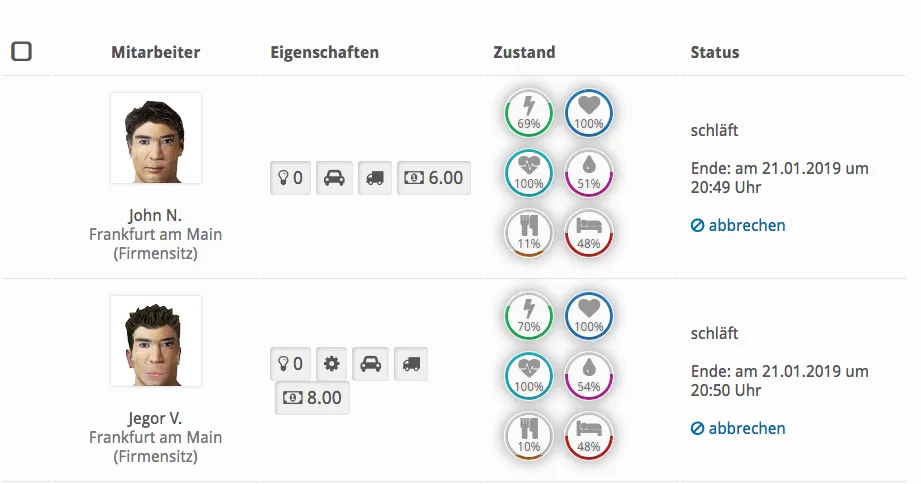The image size is (921, 484).
Task: Click Jegor V.'s gear skill icon
Action: [x=333, y=364]
